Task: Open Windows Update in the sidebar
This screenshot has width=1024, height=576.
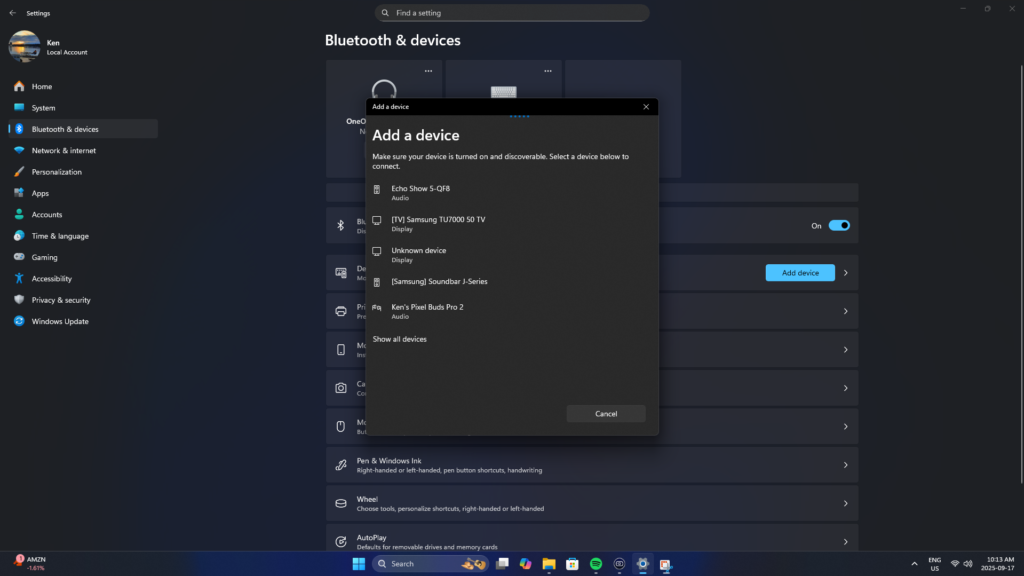Action: pos(60,322)
